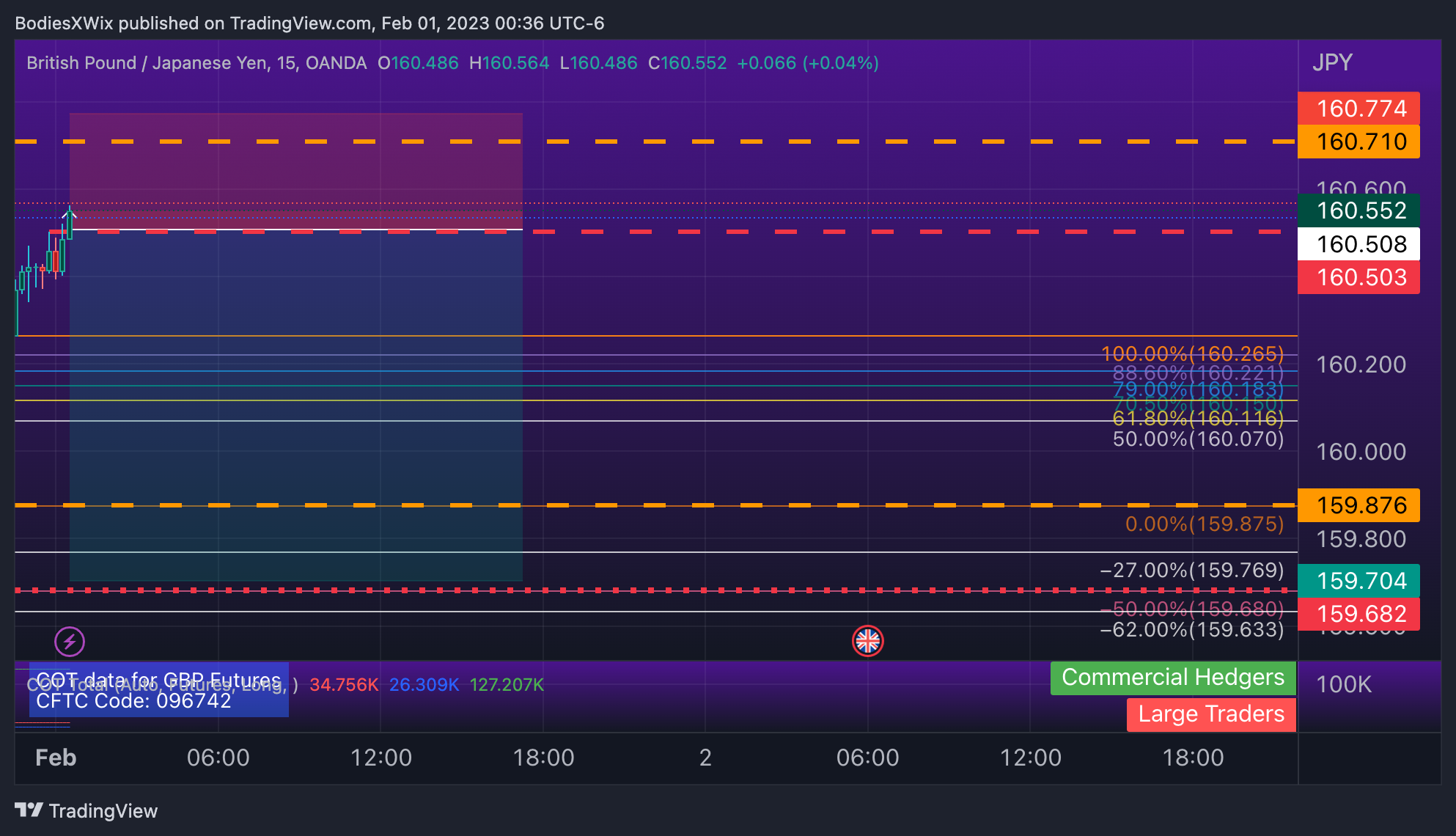This screenshot has height=836, width=1456.
Task: Click the day 2 label on time axis
Action: click(x=705, y=758)
